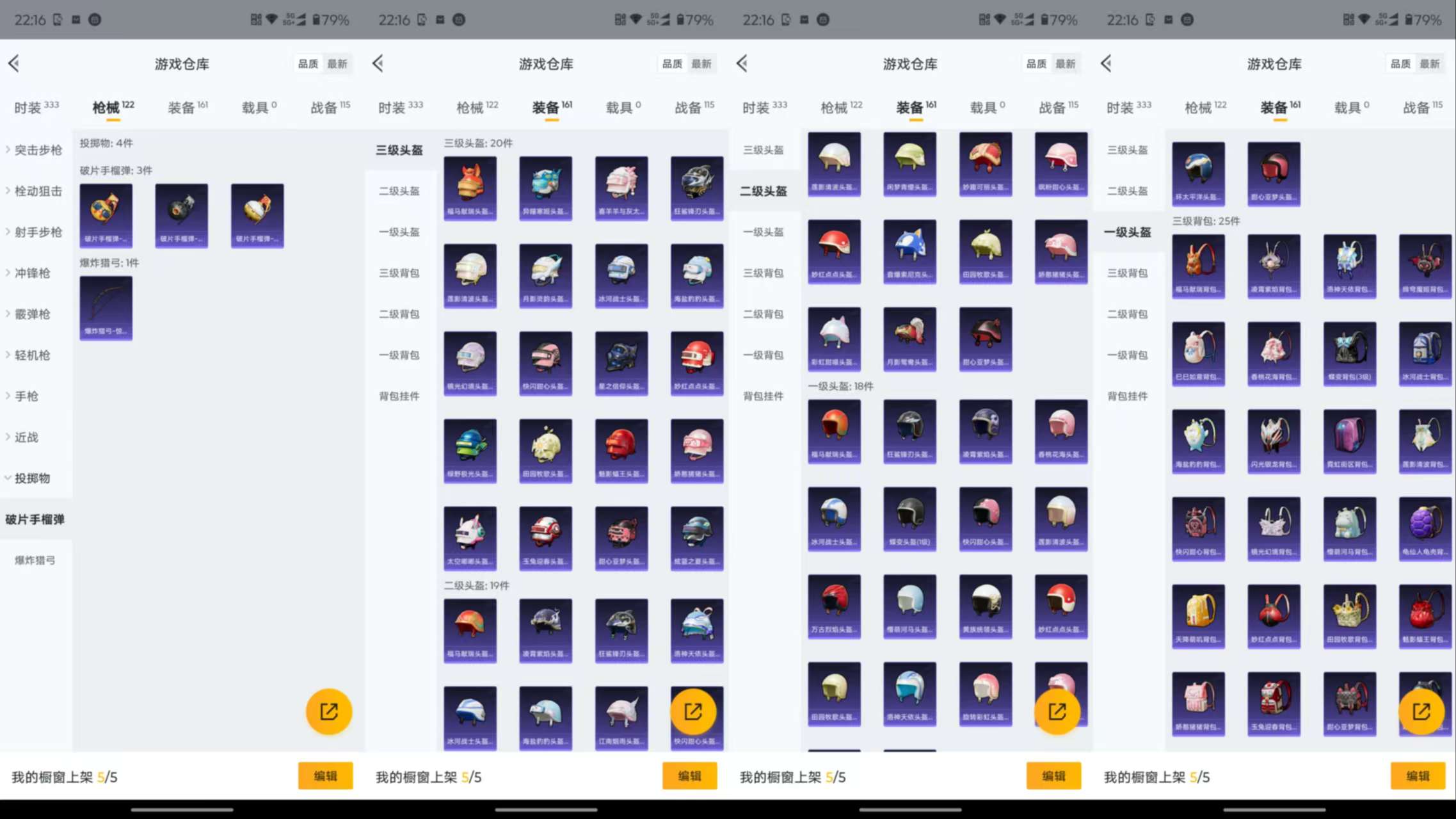Tap the back arrow to exit 游戏仓库

tap(13, 63)
